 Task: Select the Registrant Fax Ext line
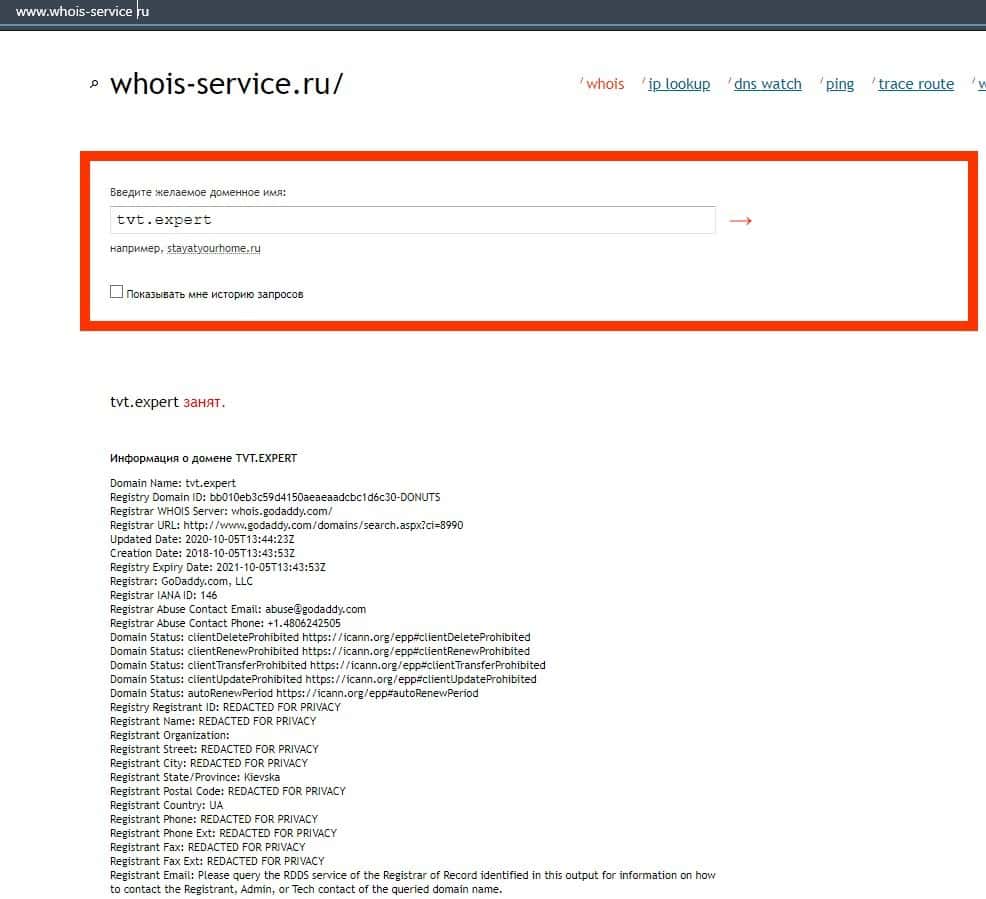(217, 861)
